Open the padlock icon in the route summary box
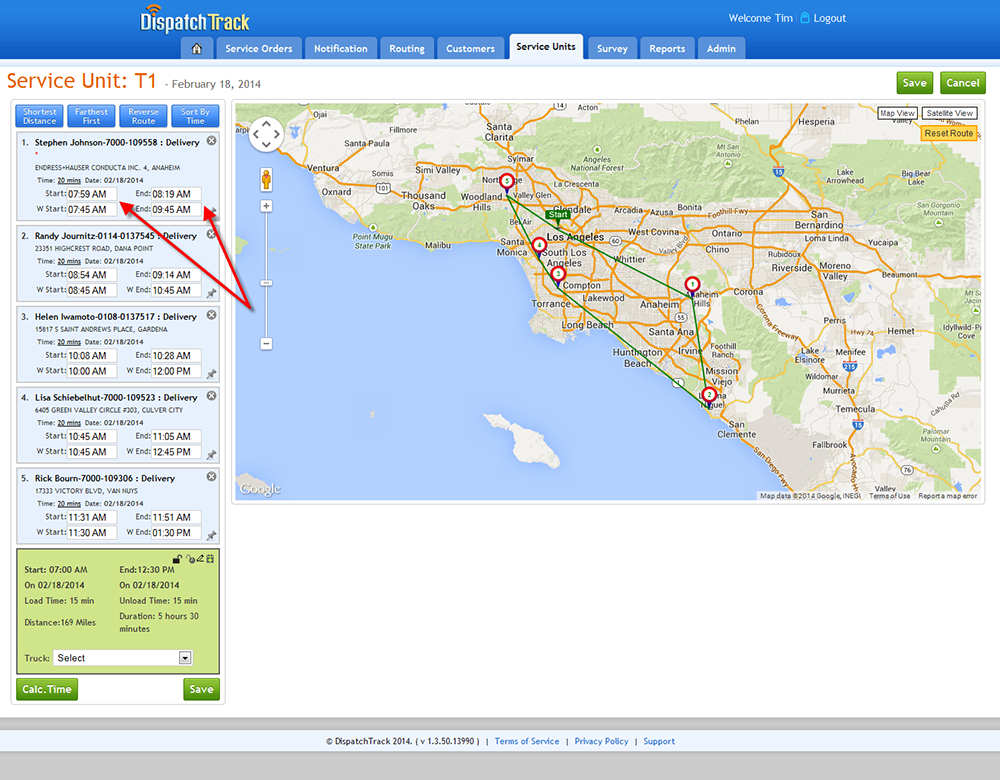Viewport: 1000px width, 780px height. click(176, 557)
